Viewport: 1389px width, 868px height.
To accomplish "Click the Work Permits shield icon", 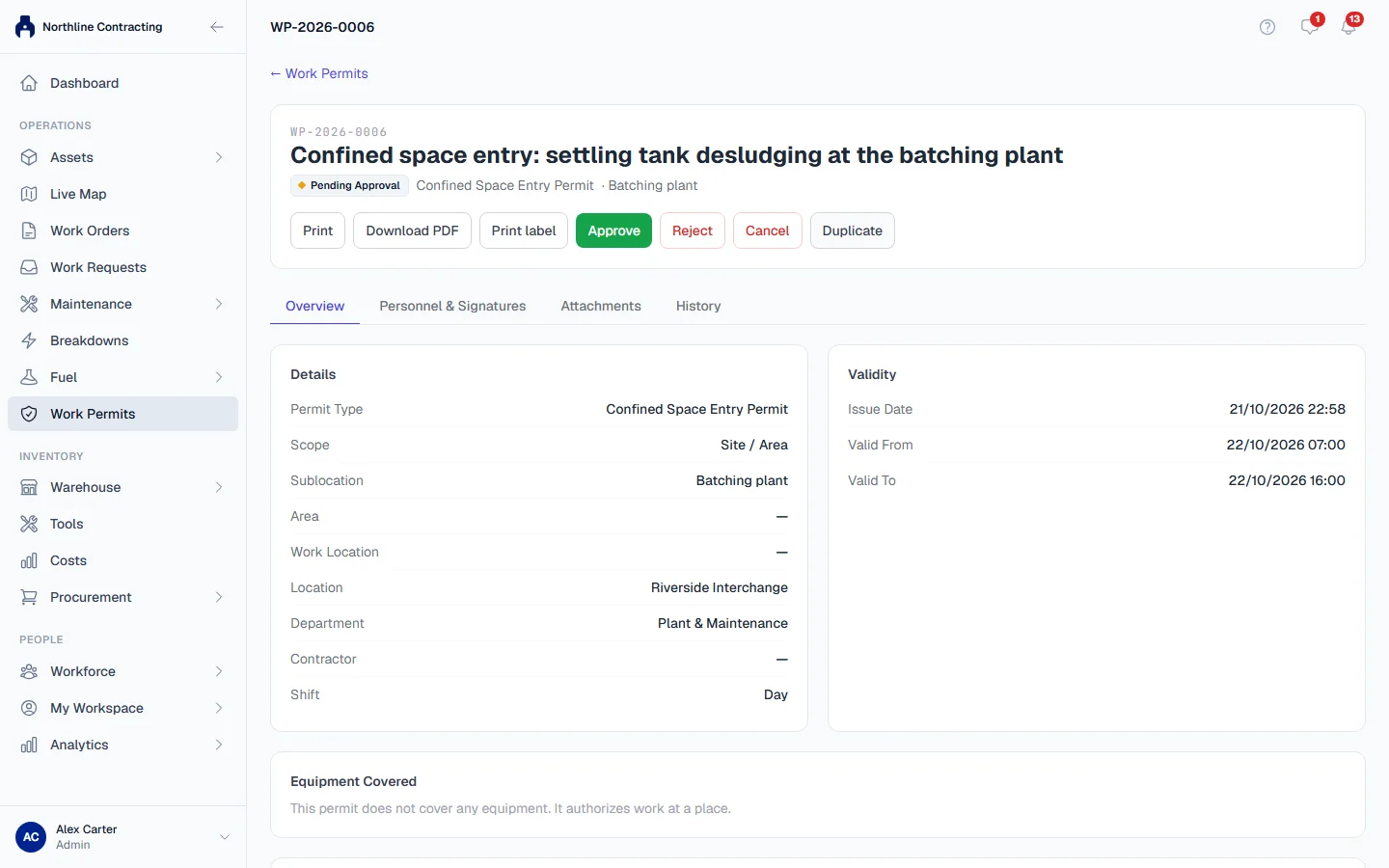I will 29,414.
